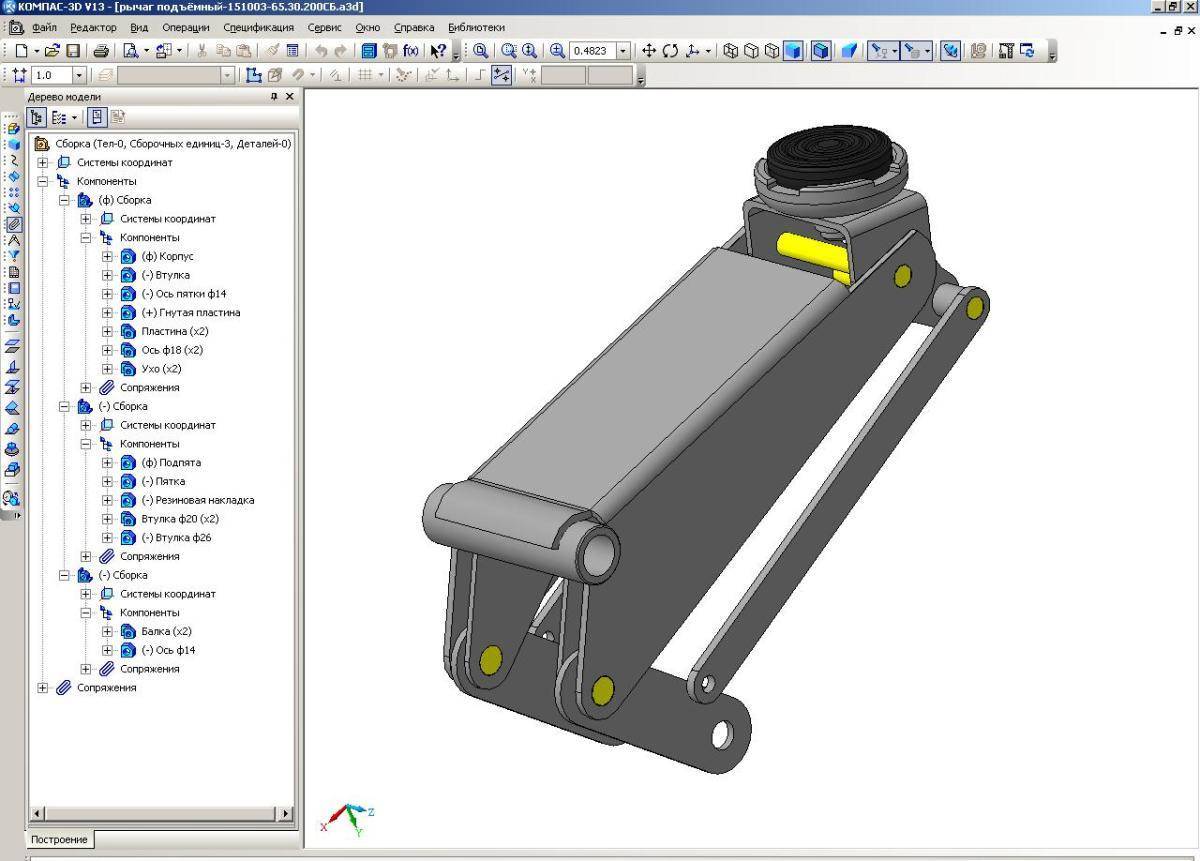
Task: Switch to Wireframe display mode
Action: 731,50
